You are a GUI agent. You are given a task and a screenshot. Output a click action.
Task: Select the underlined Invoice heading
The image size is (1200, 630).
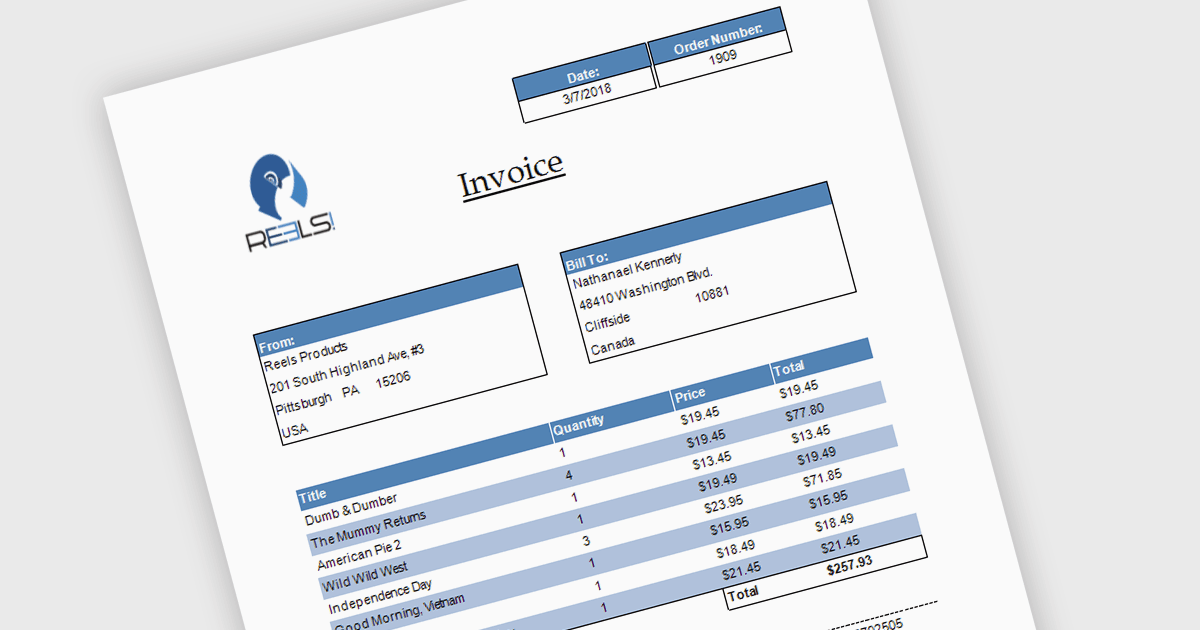(x=511, y=174)
